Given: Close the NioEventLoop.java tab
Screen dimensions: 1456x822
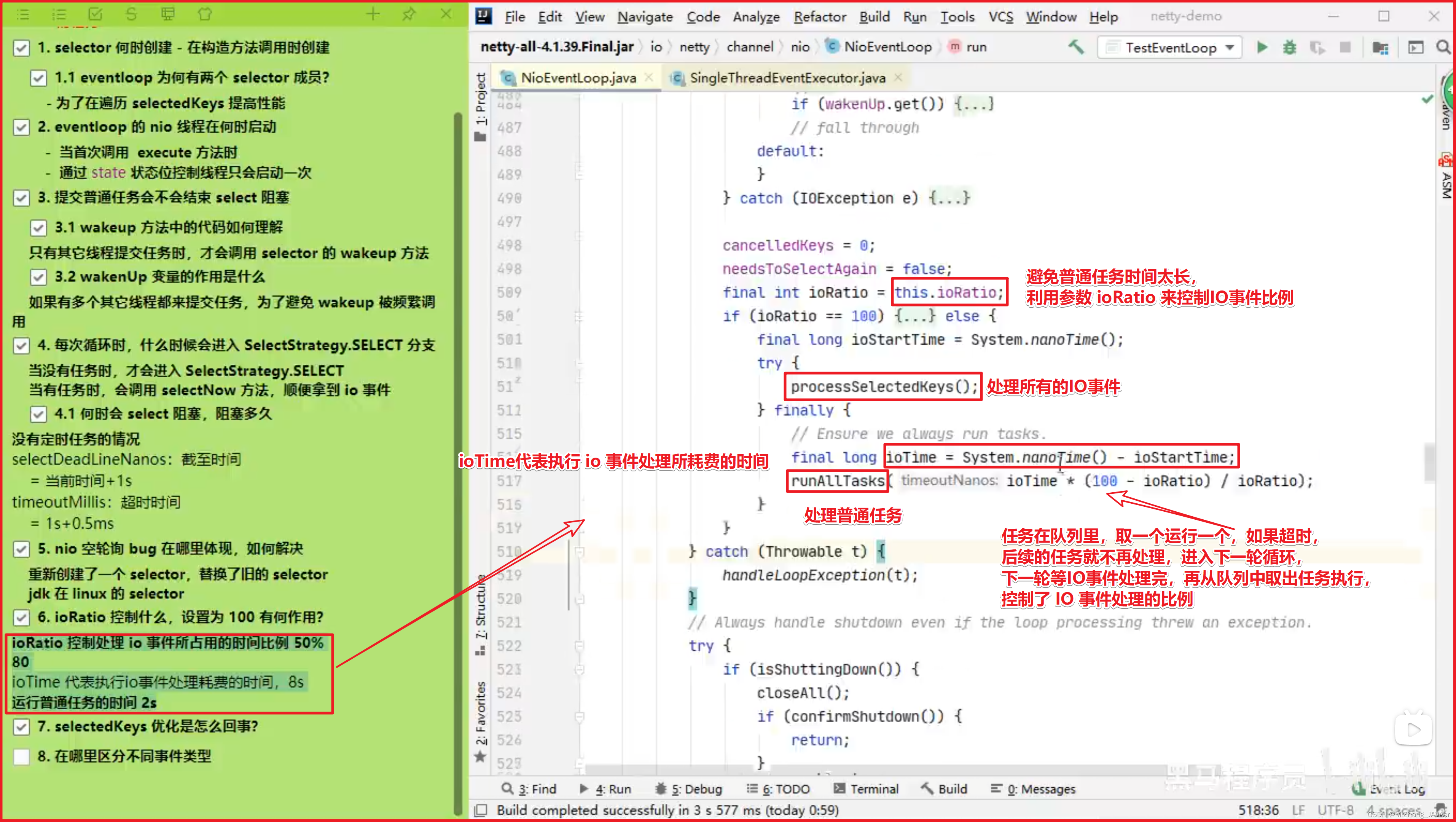Looking at the screenshot, I should click(x=649, y=77).
